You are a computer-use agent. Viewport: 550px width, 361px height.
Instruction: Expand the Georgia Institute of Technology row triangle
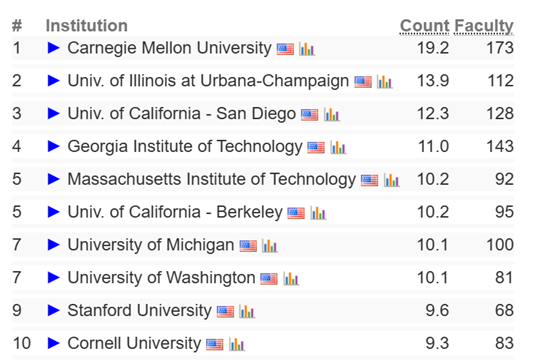point(53,146)
